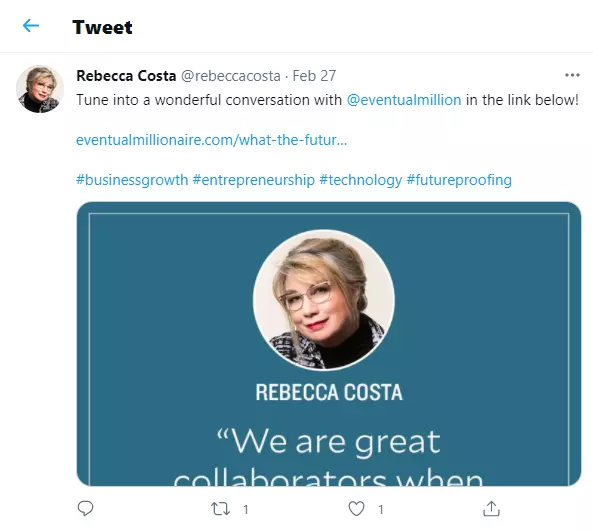Click the retweet arrows icon
The image size is (593, 530).
click(x=220, y=509)
